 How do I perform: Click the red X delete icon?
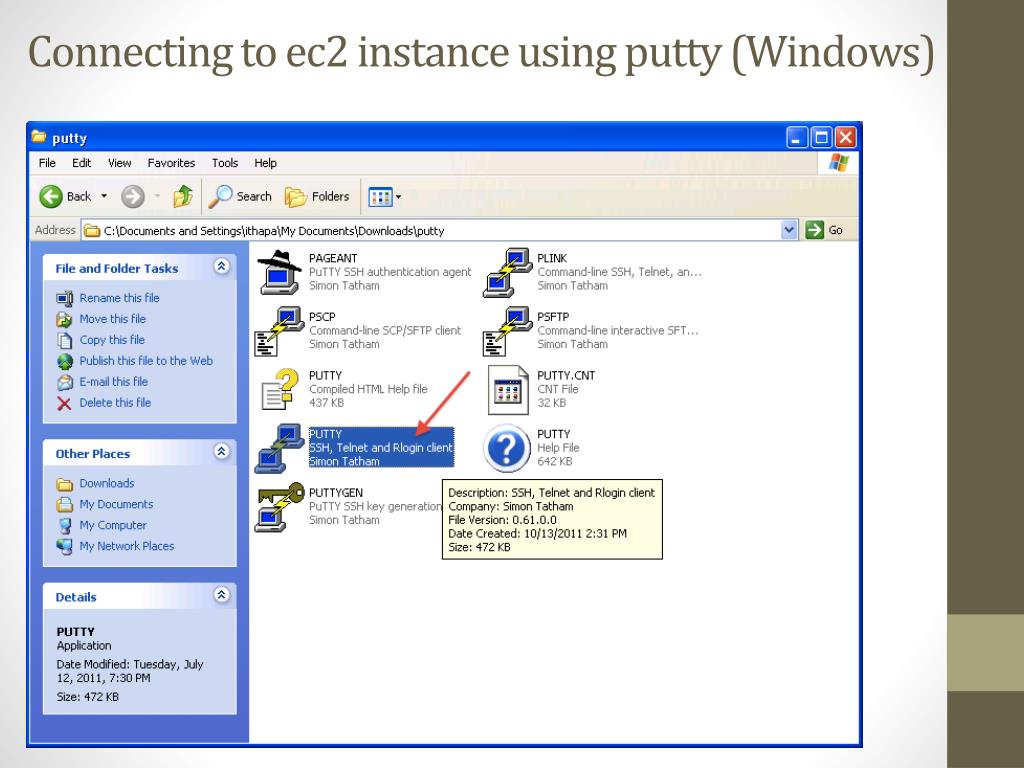tap(64, 404)
